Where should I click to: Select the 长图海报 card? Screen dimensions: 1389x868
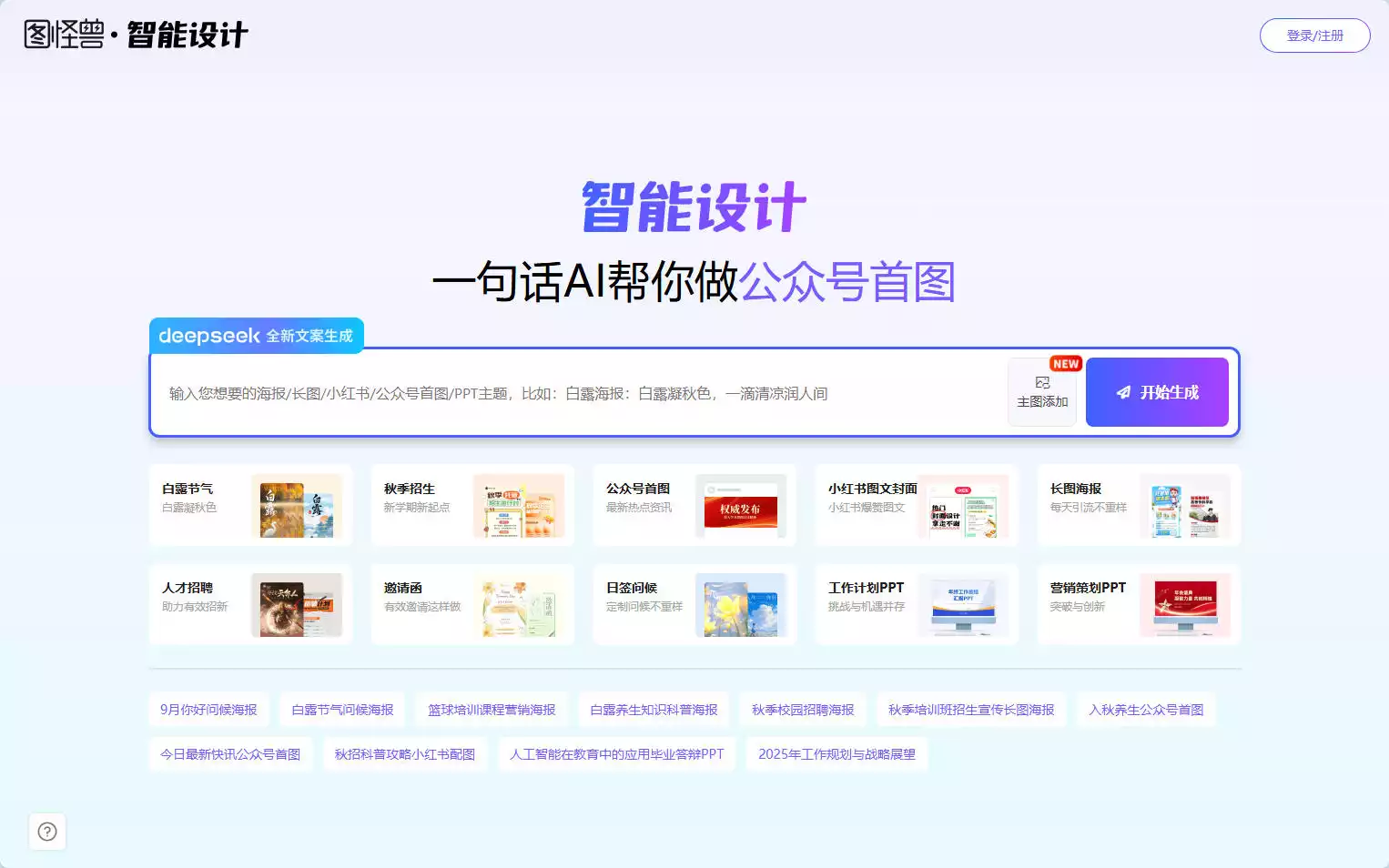click(1138, 507)
